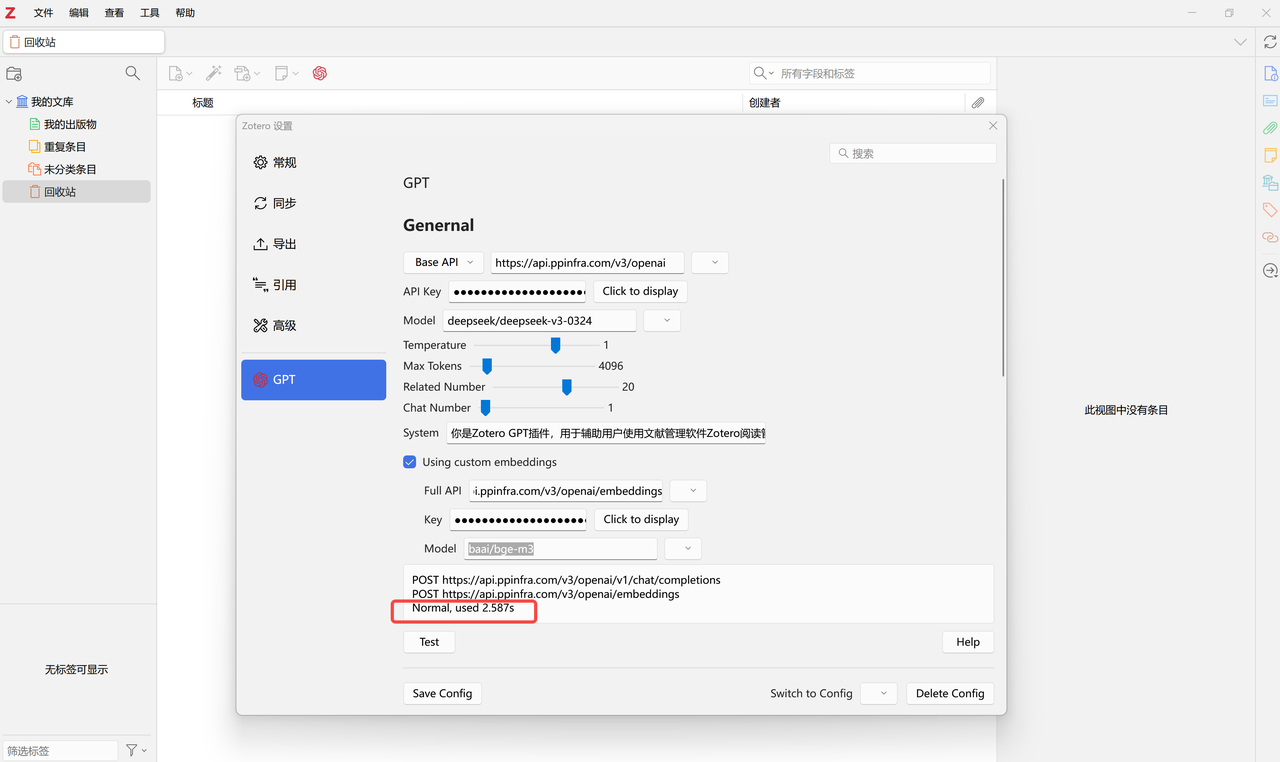Switch to 引用 settings tab
Viewport: 1280px width, 762px height.
[313, 285]
